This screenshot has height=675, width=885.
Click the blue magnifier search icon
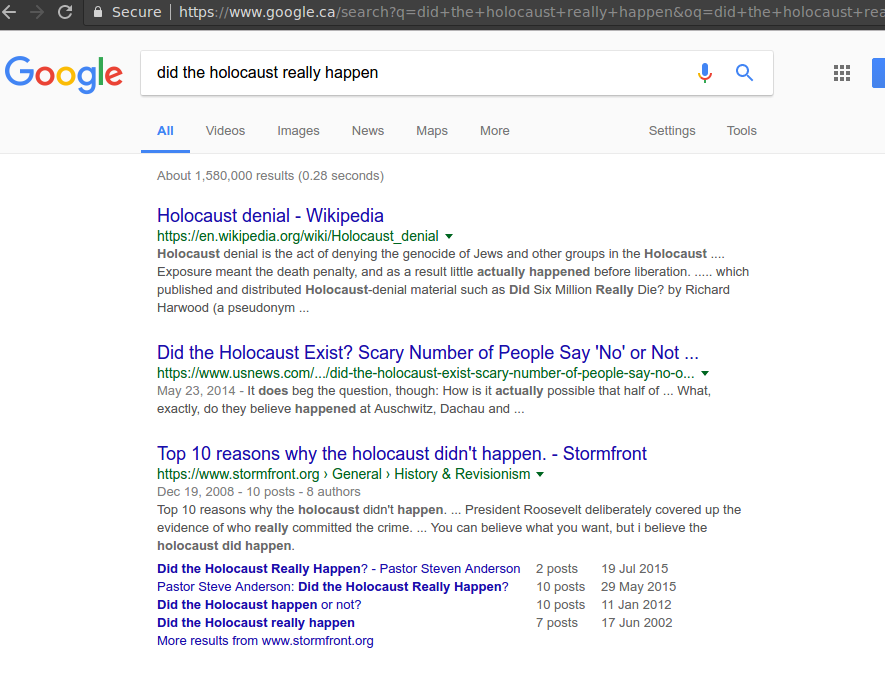click(744, 73)
